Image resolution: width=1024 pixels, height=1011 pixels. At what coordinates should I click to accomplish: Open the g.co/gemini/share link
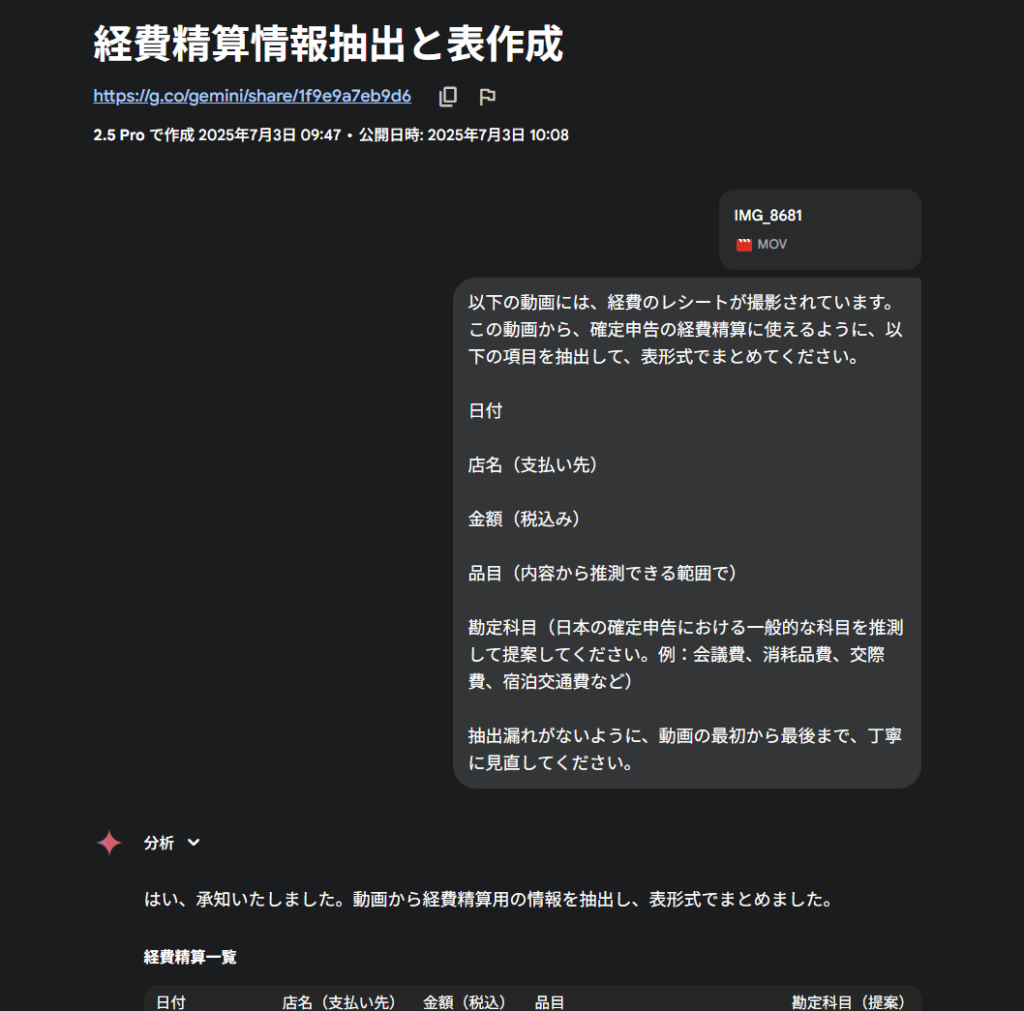tap(252, 96)
